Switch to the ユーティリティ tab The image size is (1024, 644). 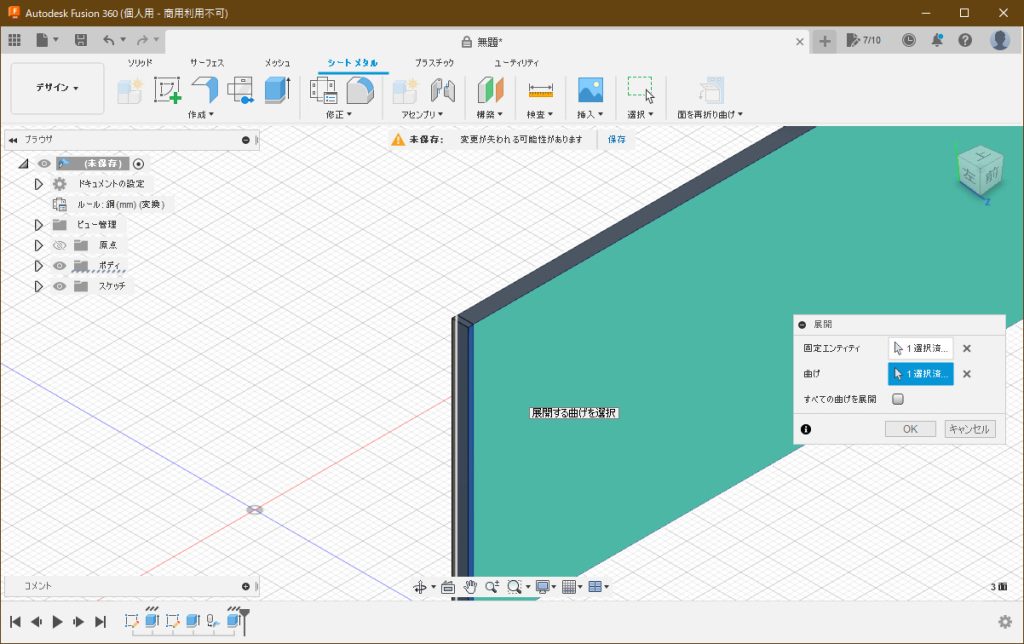pos(517,63)
